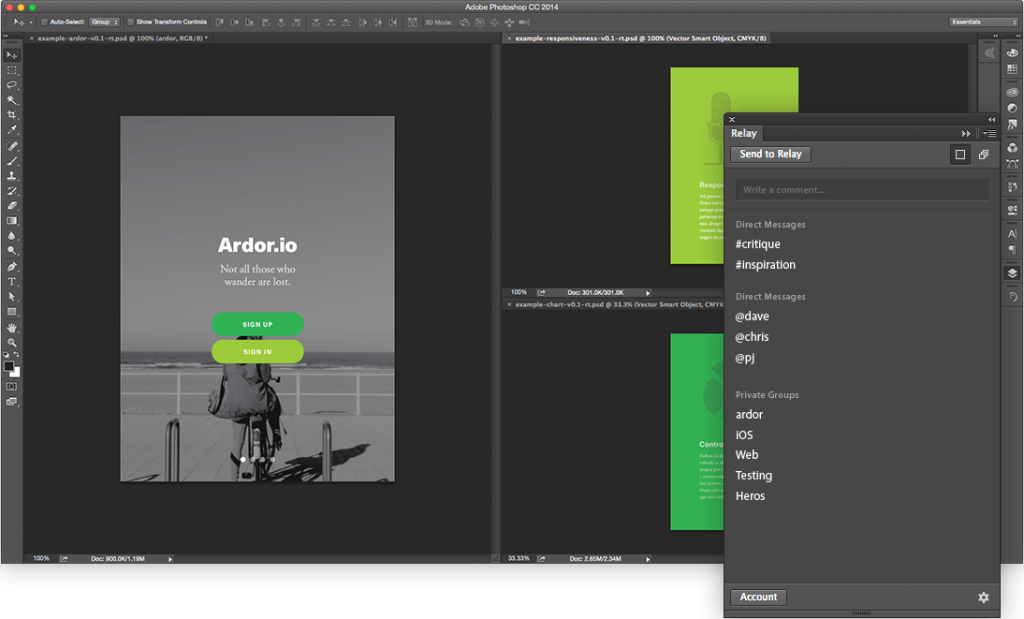This screenshot has height=619, width=1024.
Task: Enable the Auto-Select checkbox
Action: (x=44, y=22)
